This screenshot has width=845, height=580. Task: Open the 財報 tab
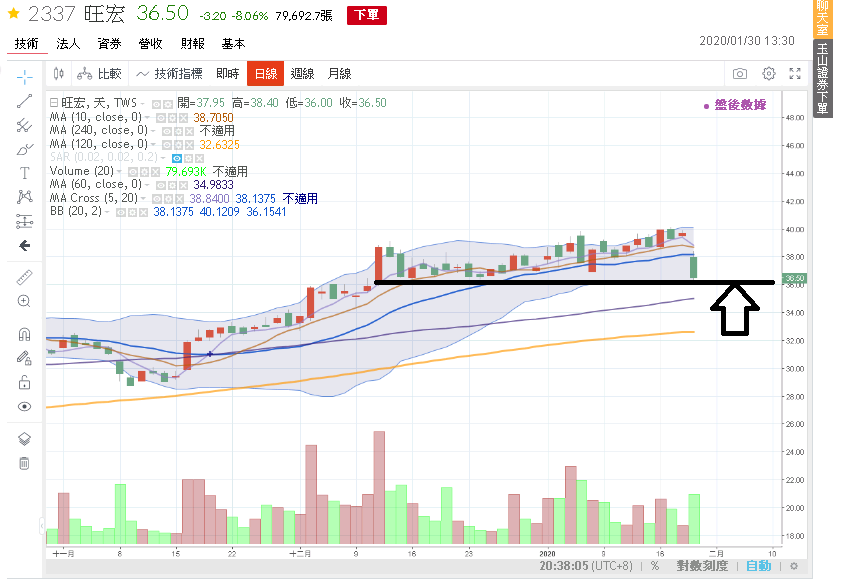[x=192, y=44]
